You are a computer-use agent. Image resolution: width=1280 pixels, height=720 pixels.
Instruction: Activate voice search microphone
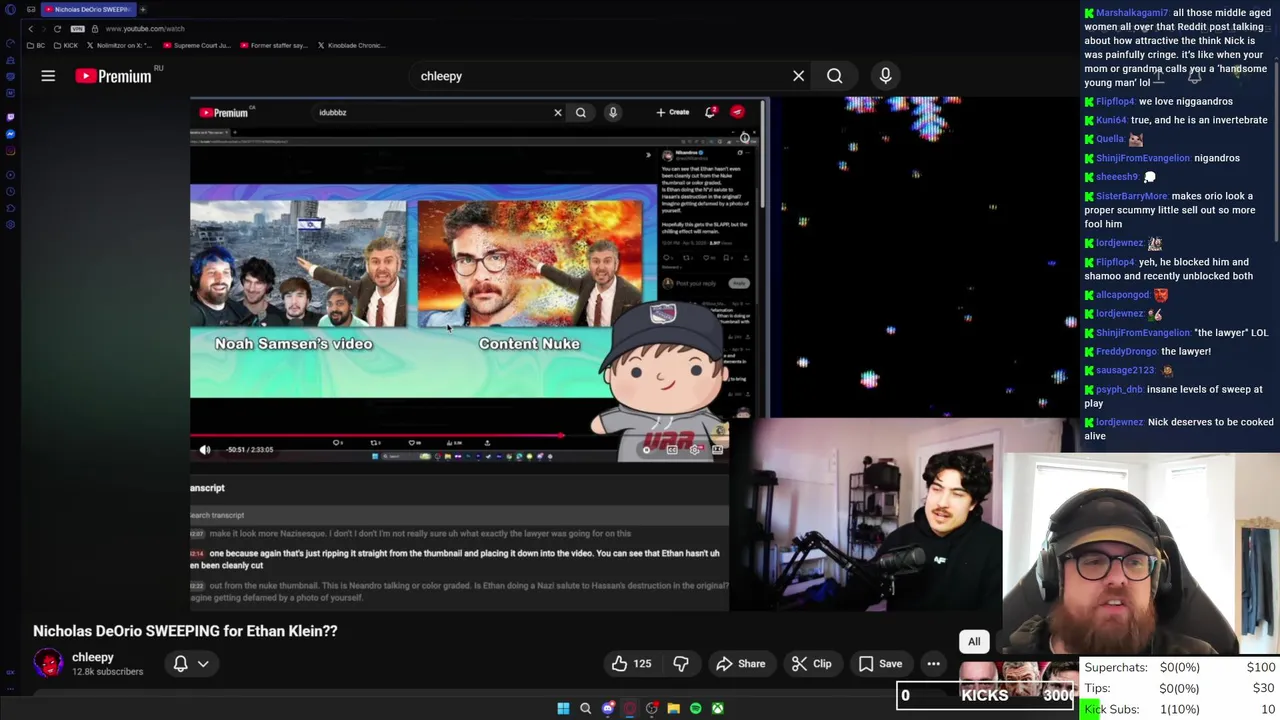pos(885,76)
